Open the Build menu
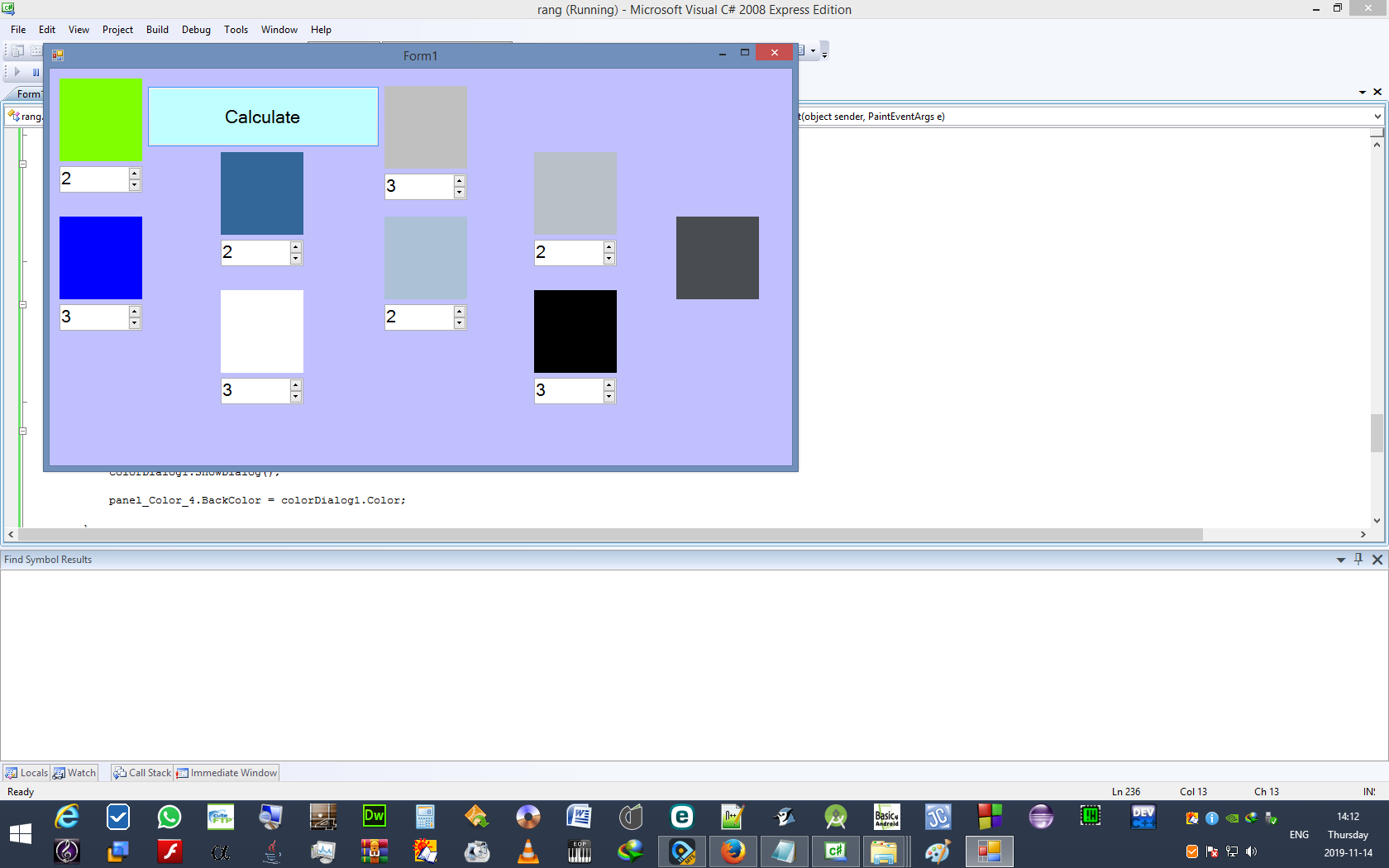This screenshot has width=1389, height=868. 157,30
